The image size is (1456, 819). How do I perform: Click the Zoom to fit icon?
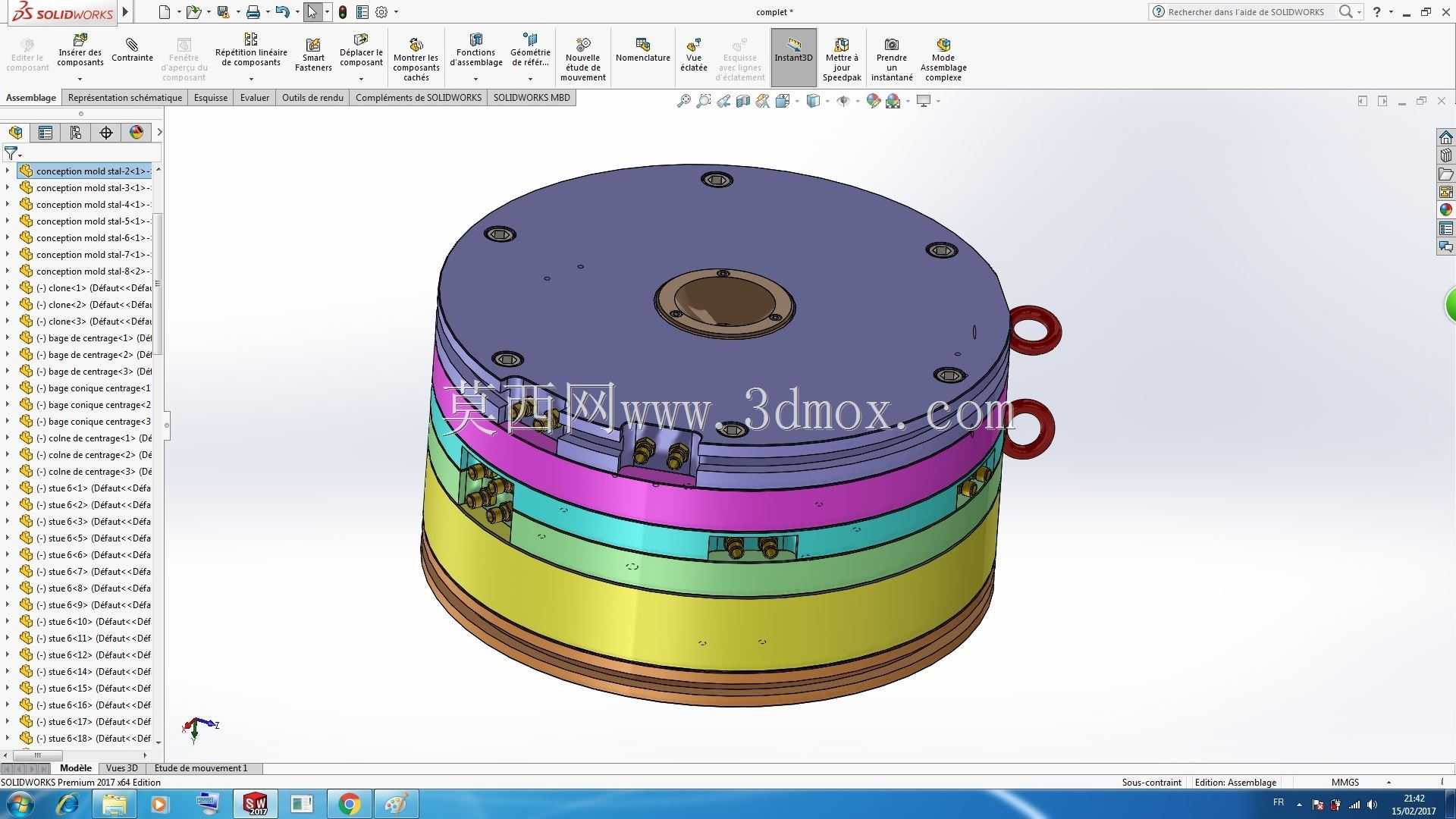(684, 101)
